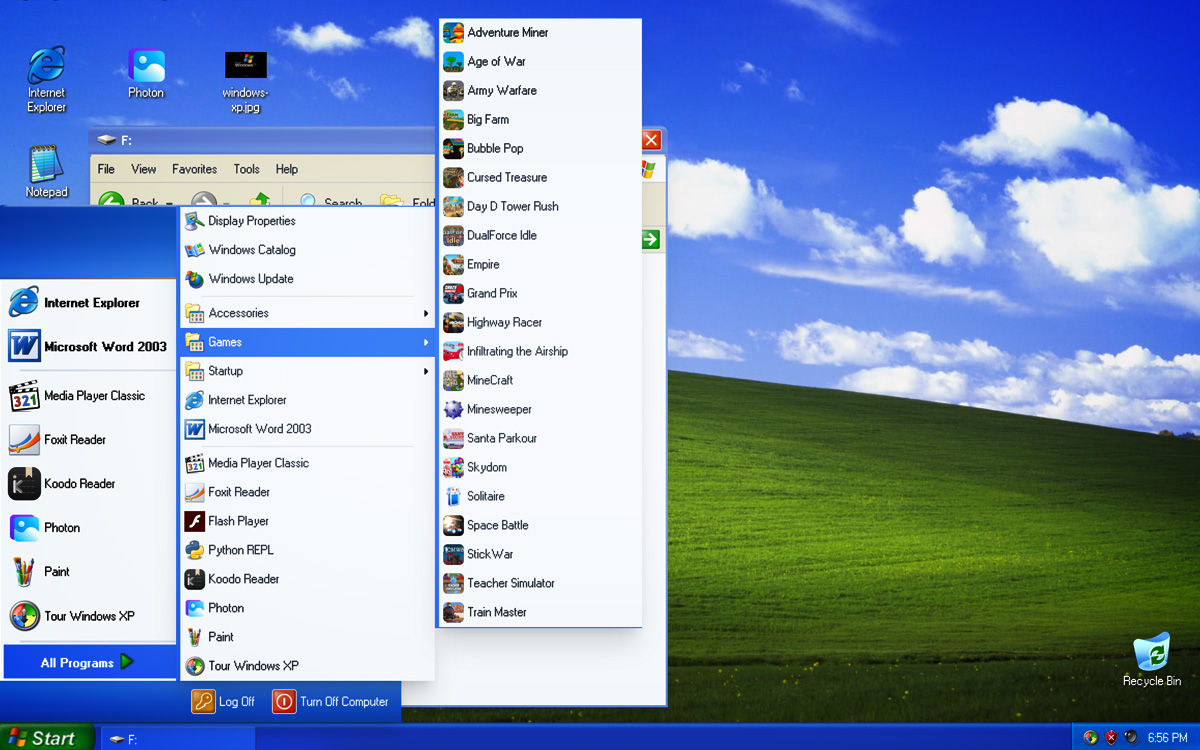Viewport: 1200px width, 750px height.
Task: Open StickWar game
Action: (x=539, y=555)
